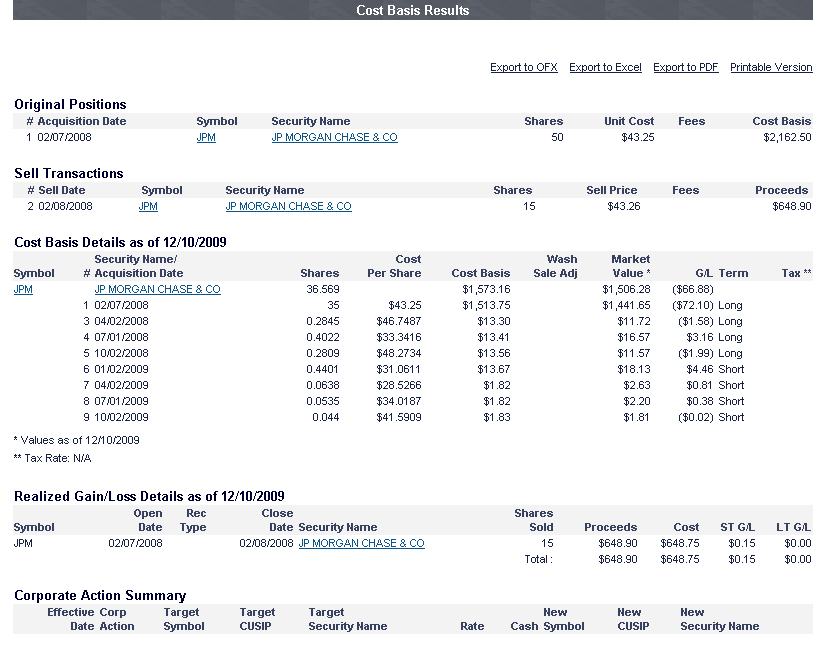This screenshot has width=838, height=647.
Task: Select the footnote "* Values as of 12/10/2009"
Action: point(76,440)
